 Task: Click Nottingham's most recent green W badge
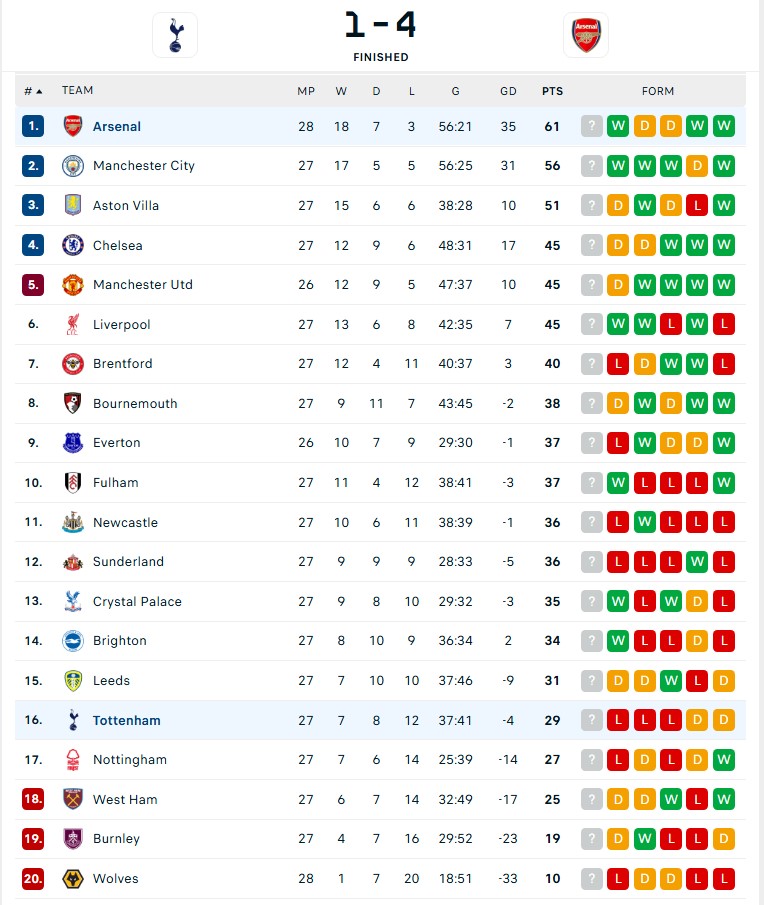724,760
